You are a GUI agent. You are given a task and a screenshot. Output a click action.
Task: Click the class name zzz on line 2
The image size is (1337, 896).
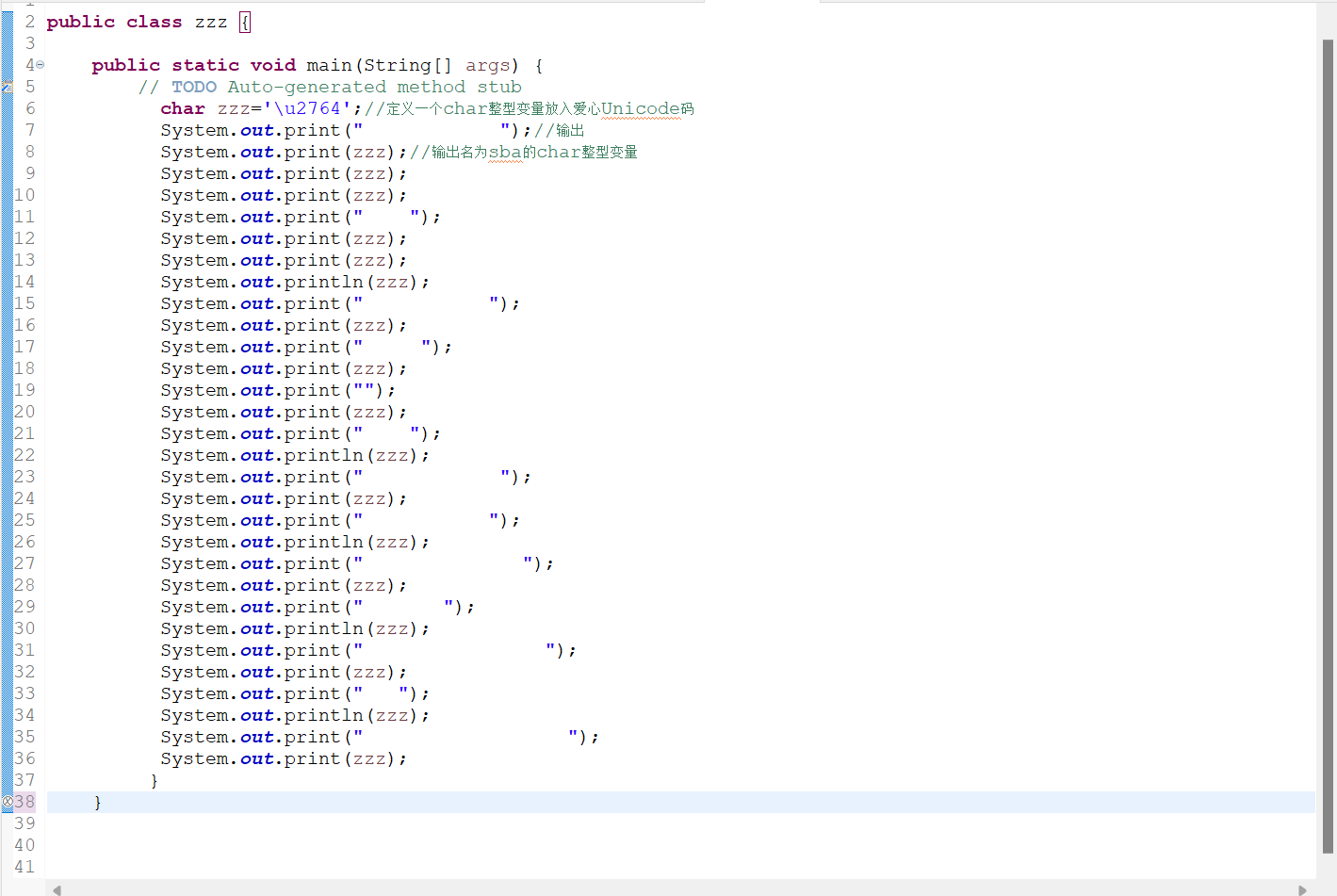(211, 22)
